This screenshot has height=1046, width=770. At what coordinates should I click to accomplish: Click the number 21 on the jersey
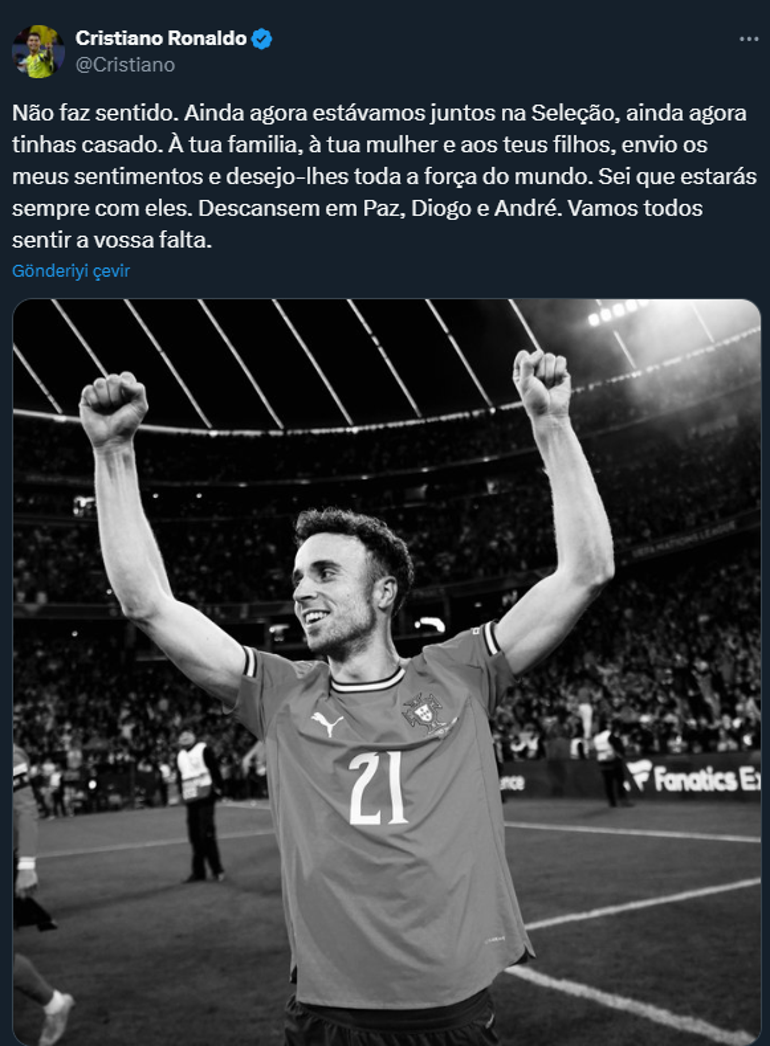(377, 788)
